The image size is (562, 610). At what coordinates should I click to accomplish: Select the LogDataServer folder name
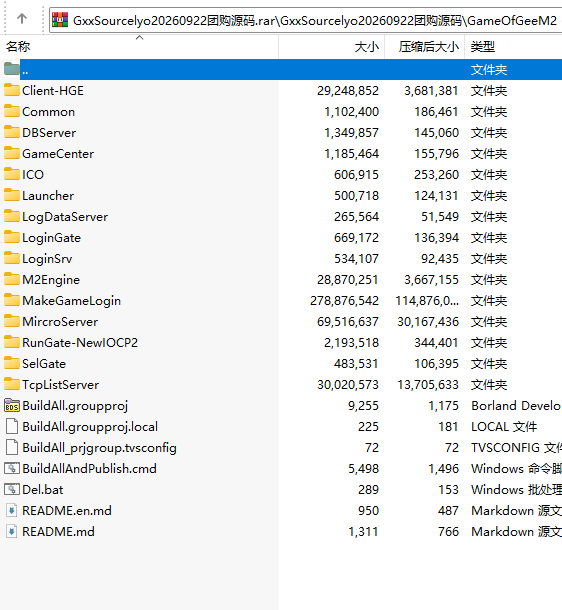(x=65, y=217)
